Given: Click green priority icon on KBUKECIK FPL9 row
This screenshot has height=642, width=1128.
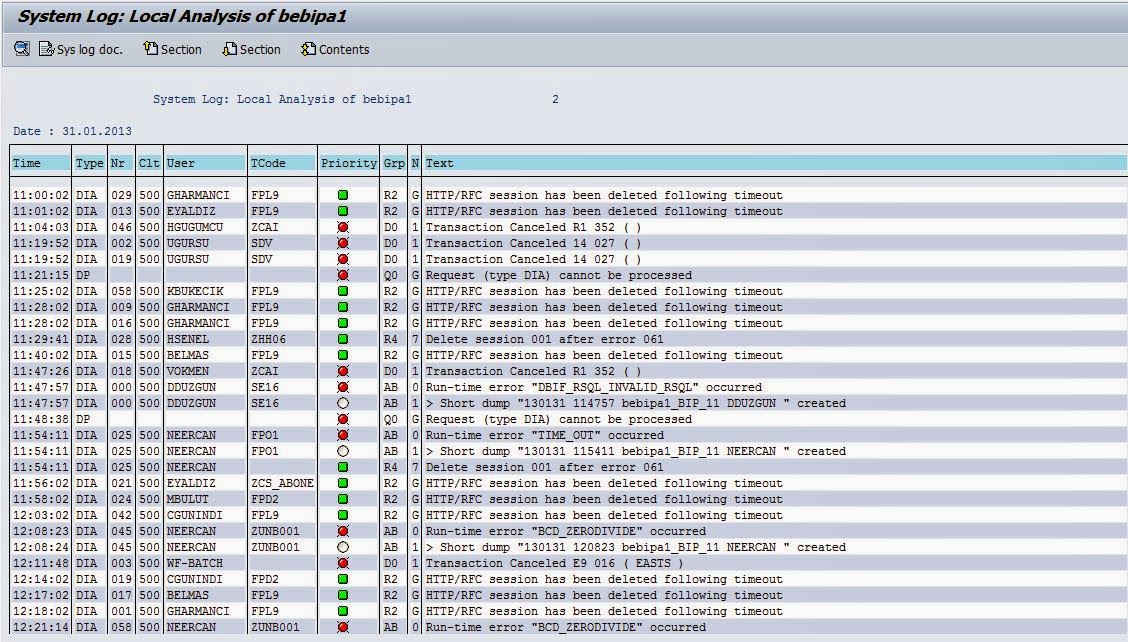Looking at the screenshot, I should 344,291.
